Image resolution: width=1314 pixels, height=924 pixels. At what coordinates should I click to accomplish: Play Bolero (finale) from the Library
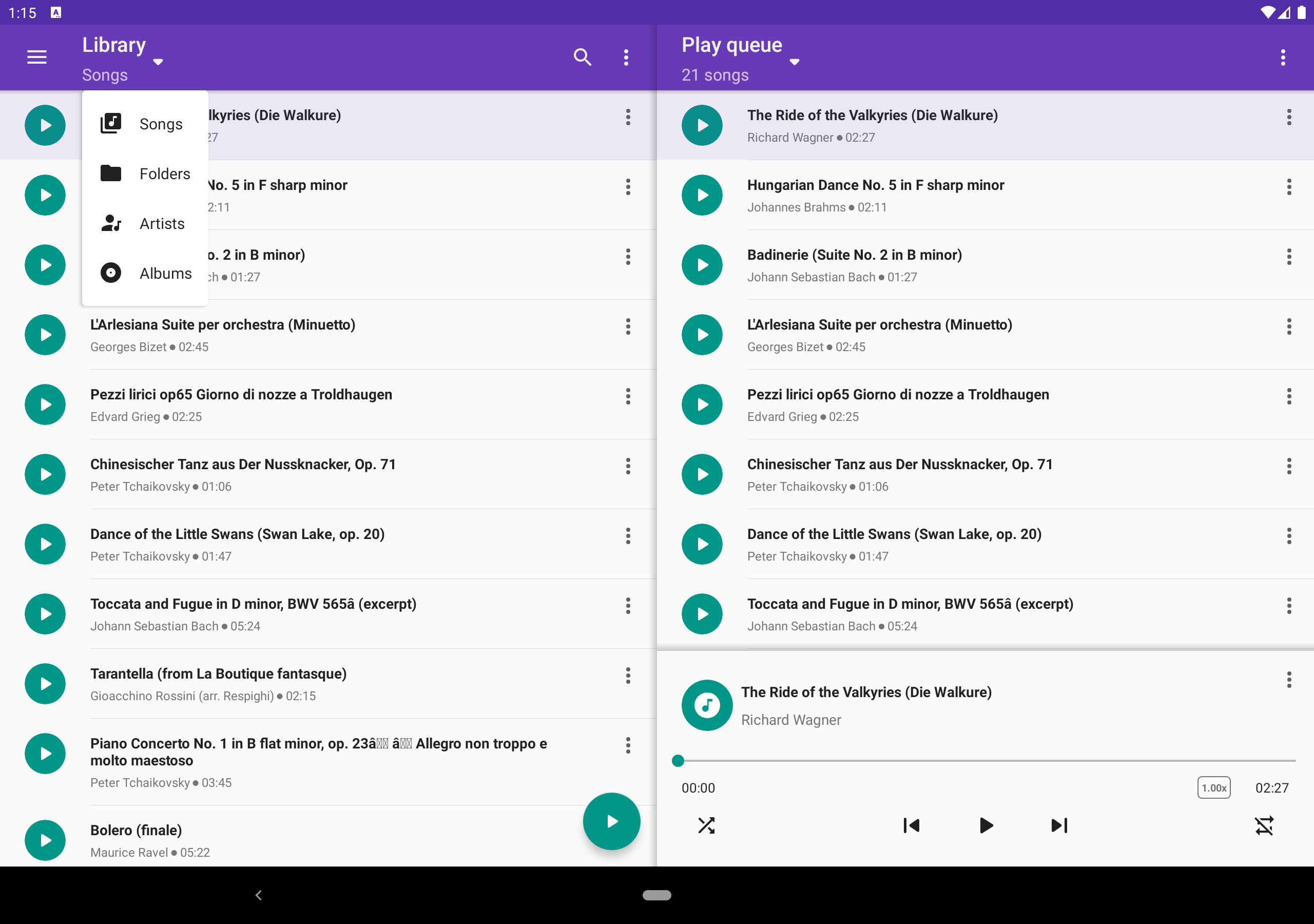click(45, 841)
